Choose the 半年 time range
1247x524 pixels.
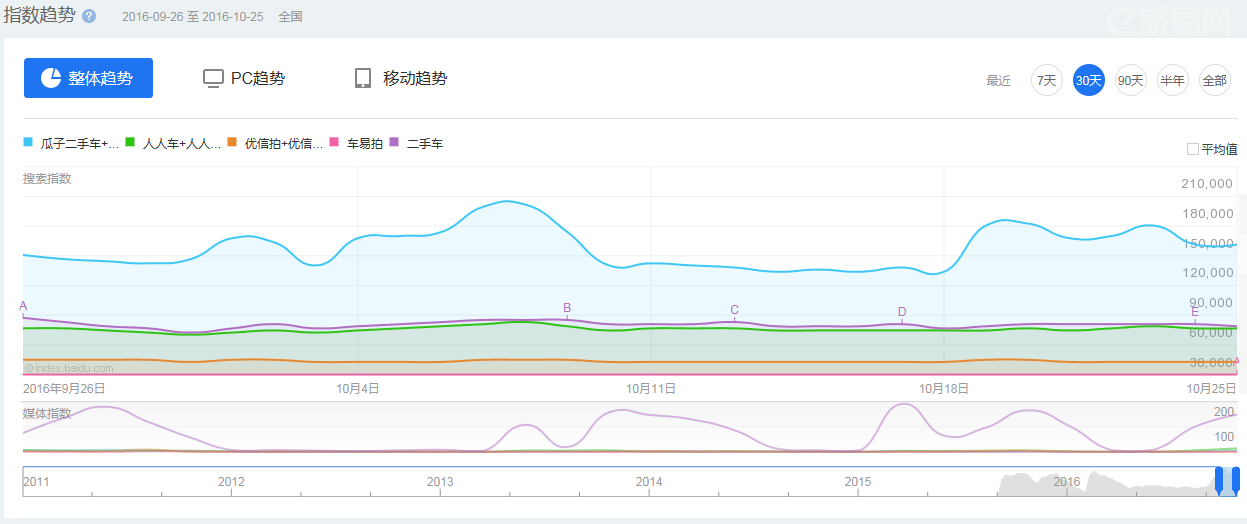pos(1172,81)
